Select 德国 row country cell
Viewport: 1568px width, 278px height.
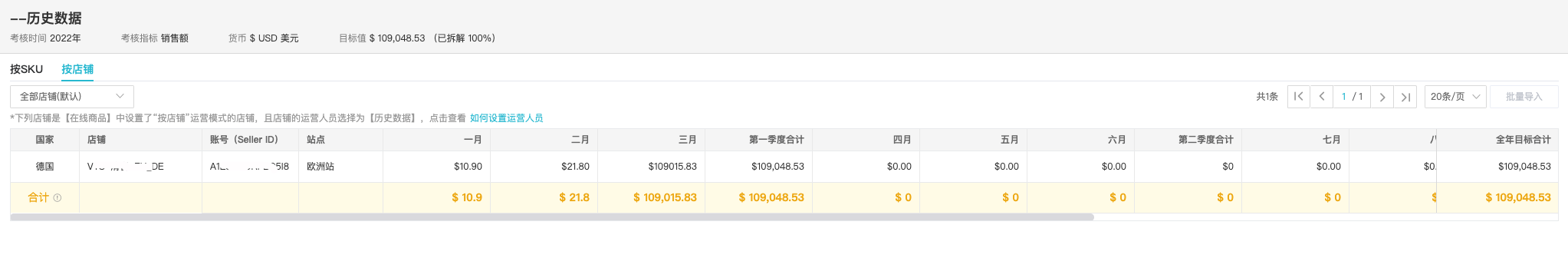(44, 167)
